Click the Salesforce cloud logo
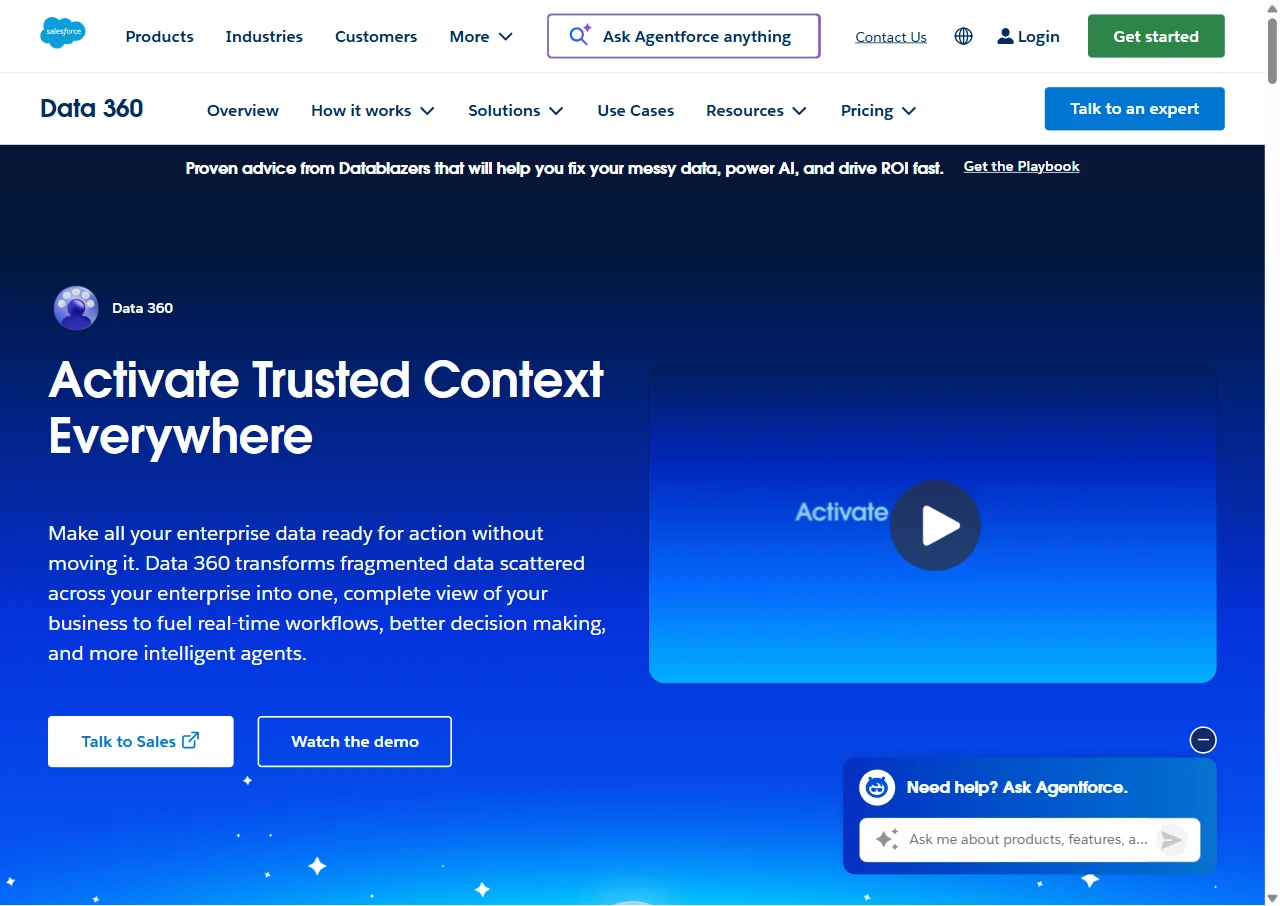Viewport: 1280px width, 906px height. point(63,33)
